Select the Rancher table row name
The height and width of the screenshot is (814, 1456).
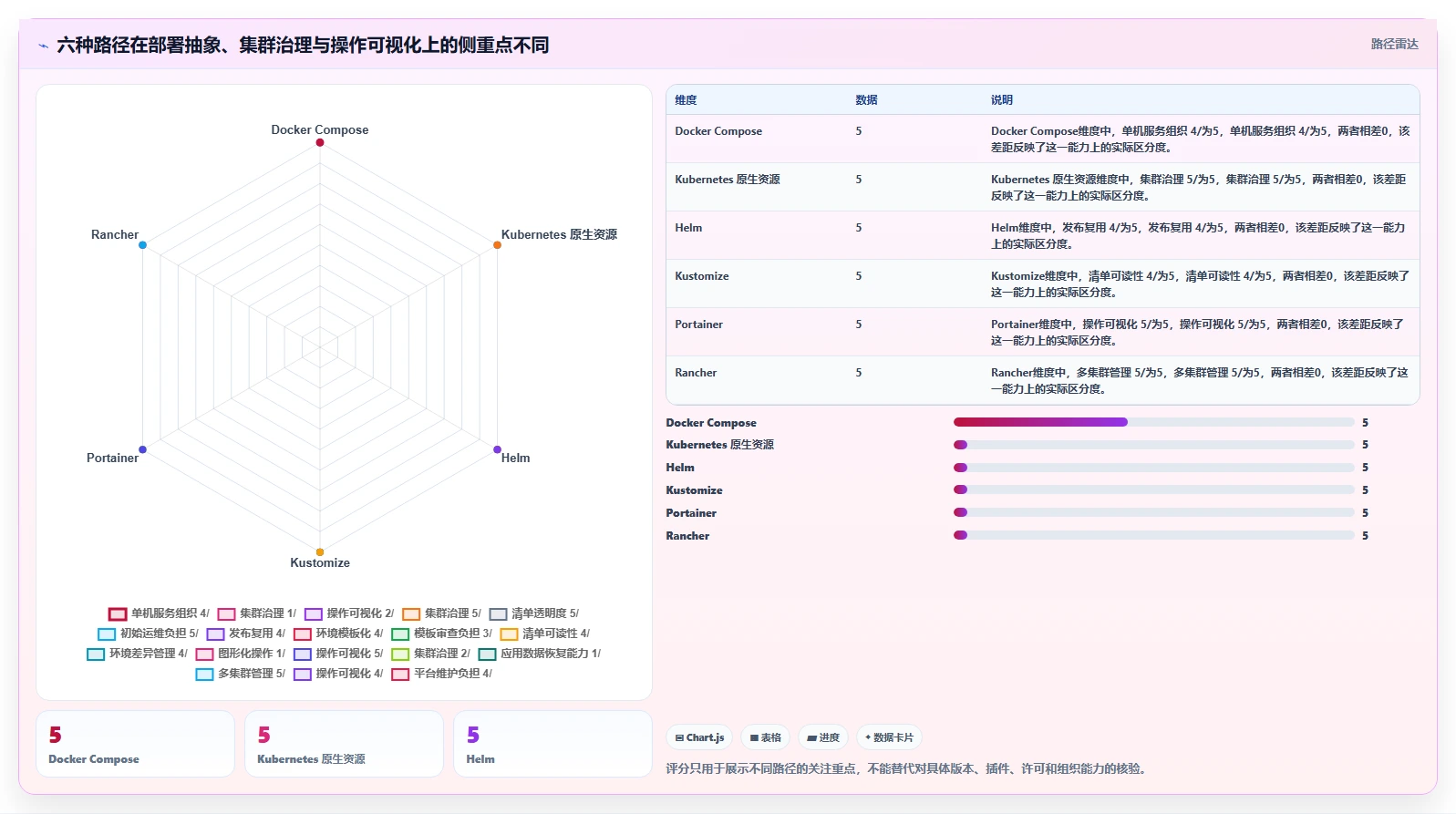(696, 373)
